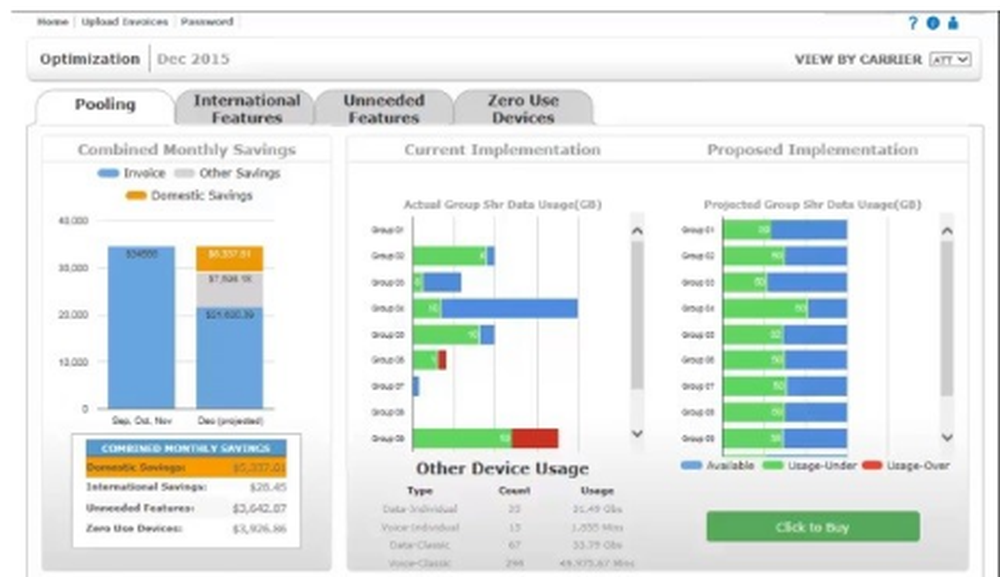
Task: Open the Upload Invoices link
Action: [125, 22]
